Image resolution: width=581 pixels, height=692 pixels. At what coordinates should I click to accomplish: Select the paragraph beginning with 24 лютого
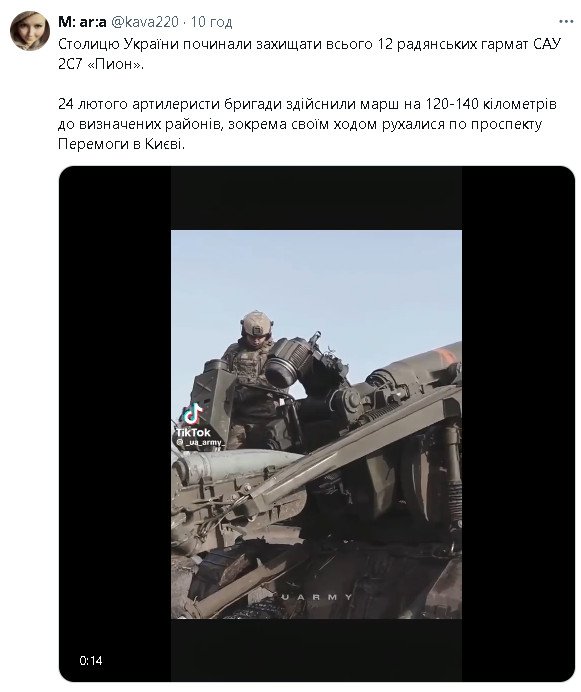pos(307,124)
